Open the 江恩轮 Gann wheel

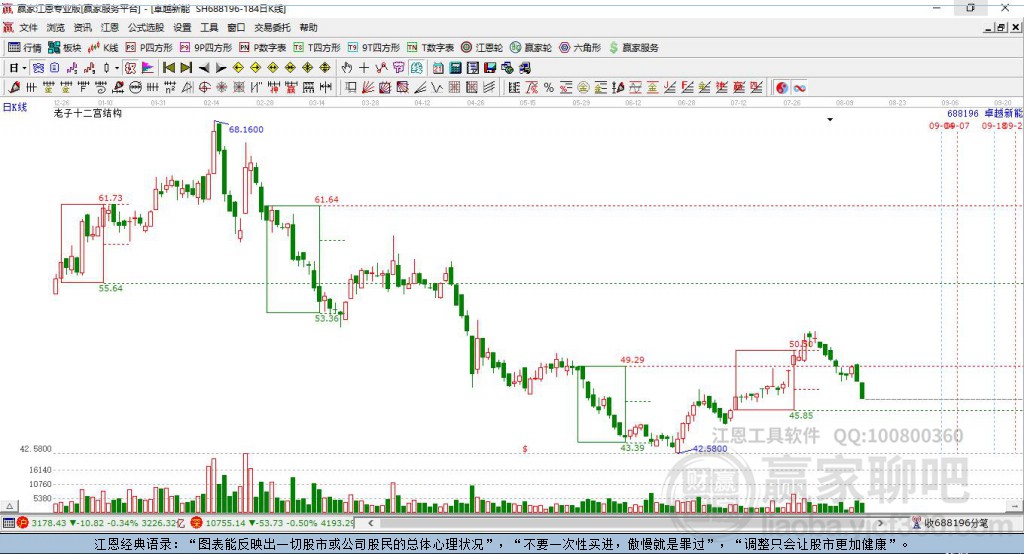[x=482, y=48]
